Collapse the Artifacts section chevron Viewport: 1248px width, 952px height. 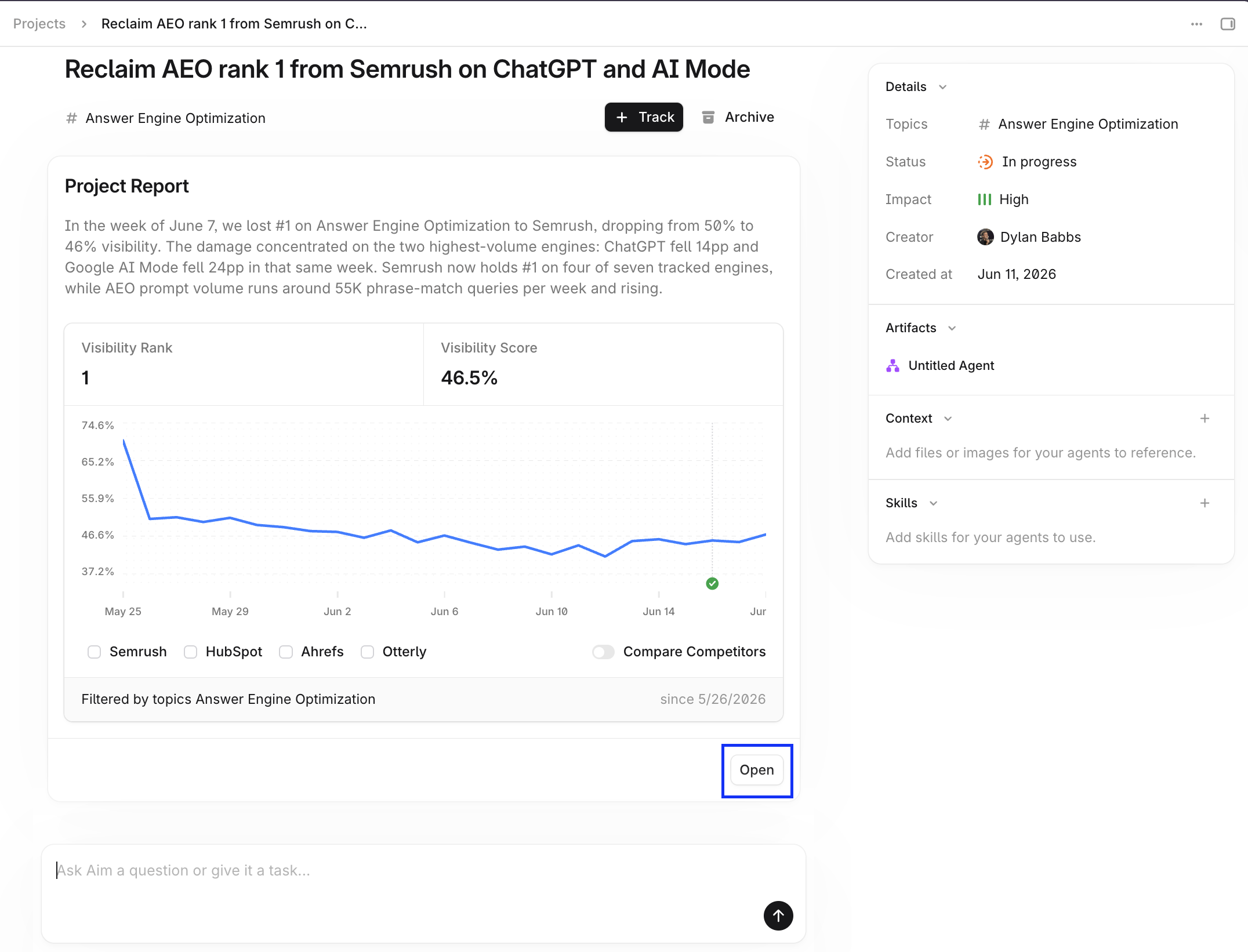click(x=952, y=328)
